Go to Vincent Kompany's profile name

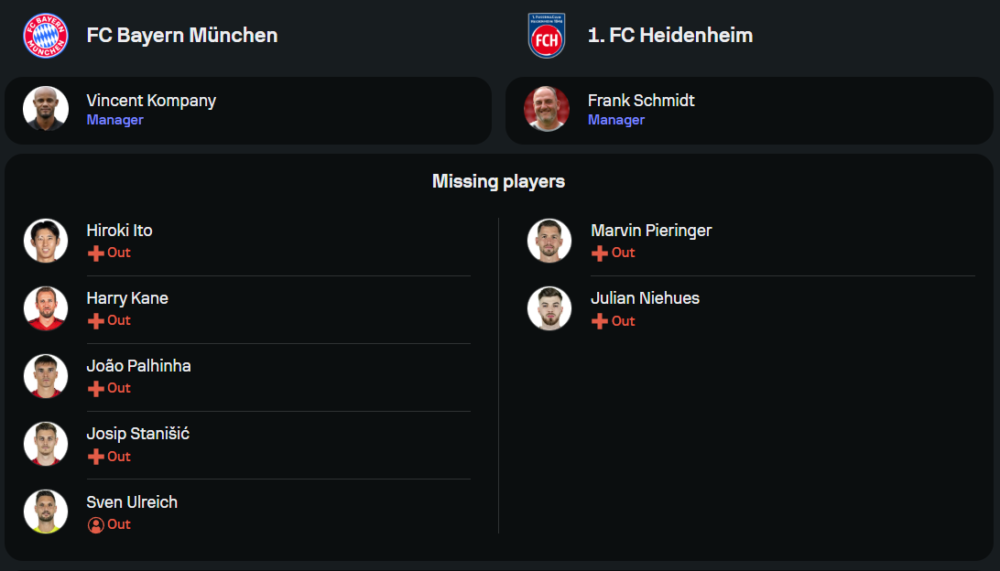151,100
